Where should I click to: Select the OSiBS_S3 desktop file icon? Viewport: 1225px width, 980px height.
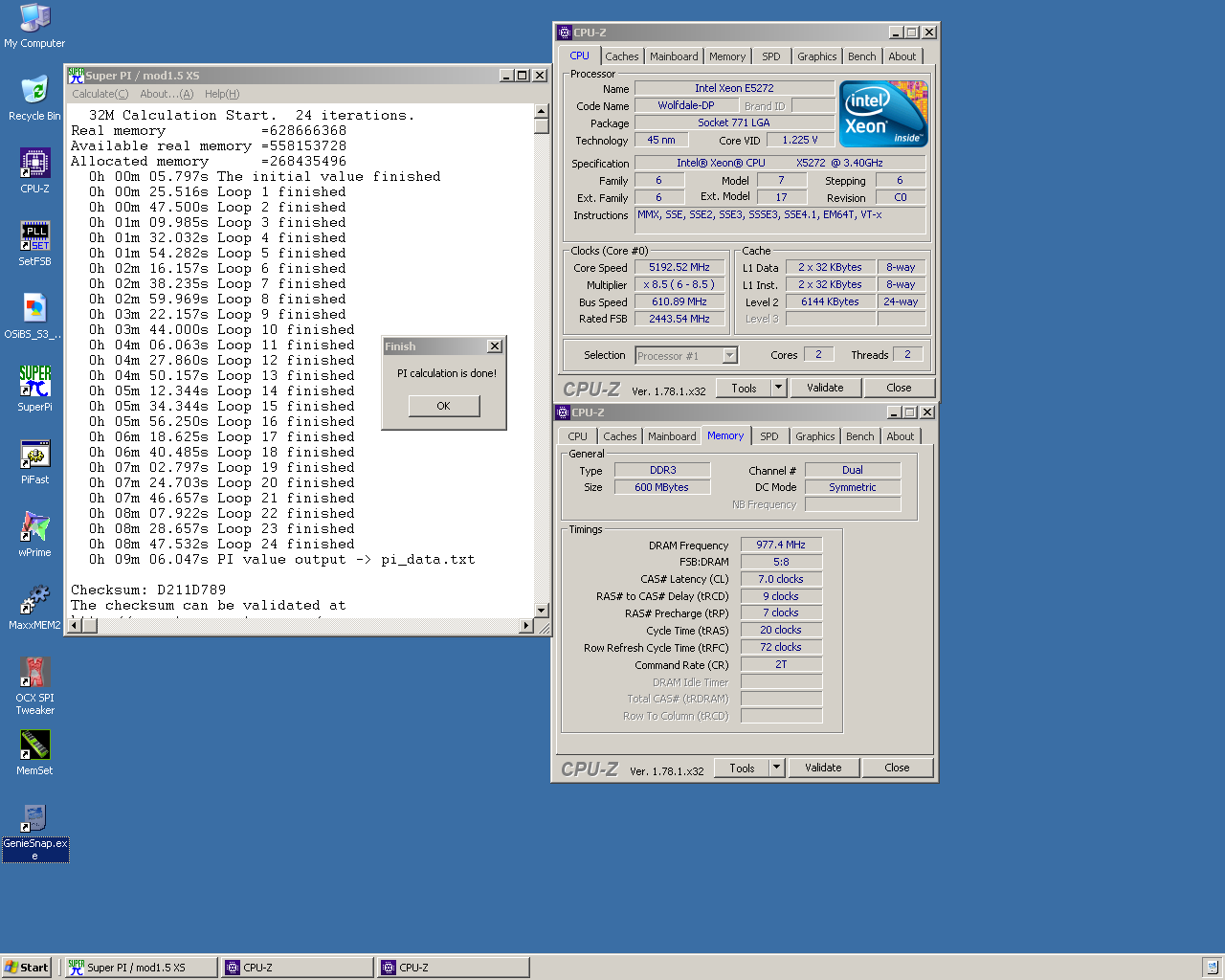click(x=34, y=316)
